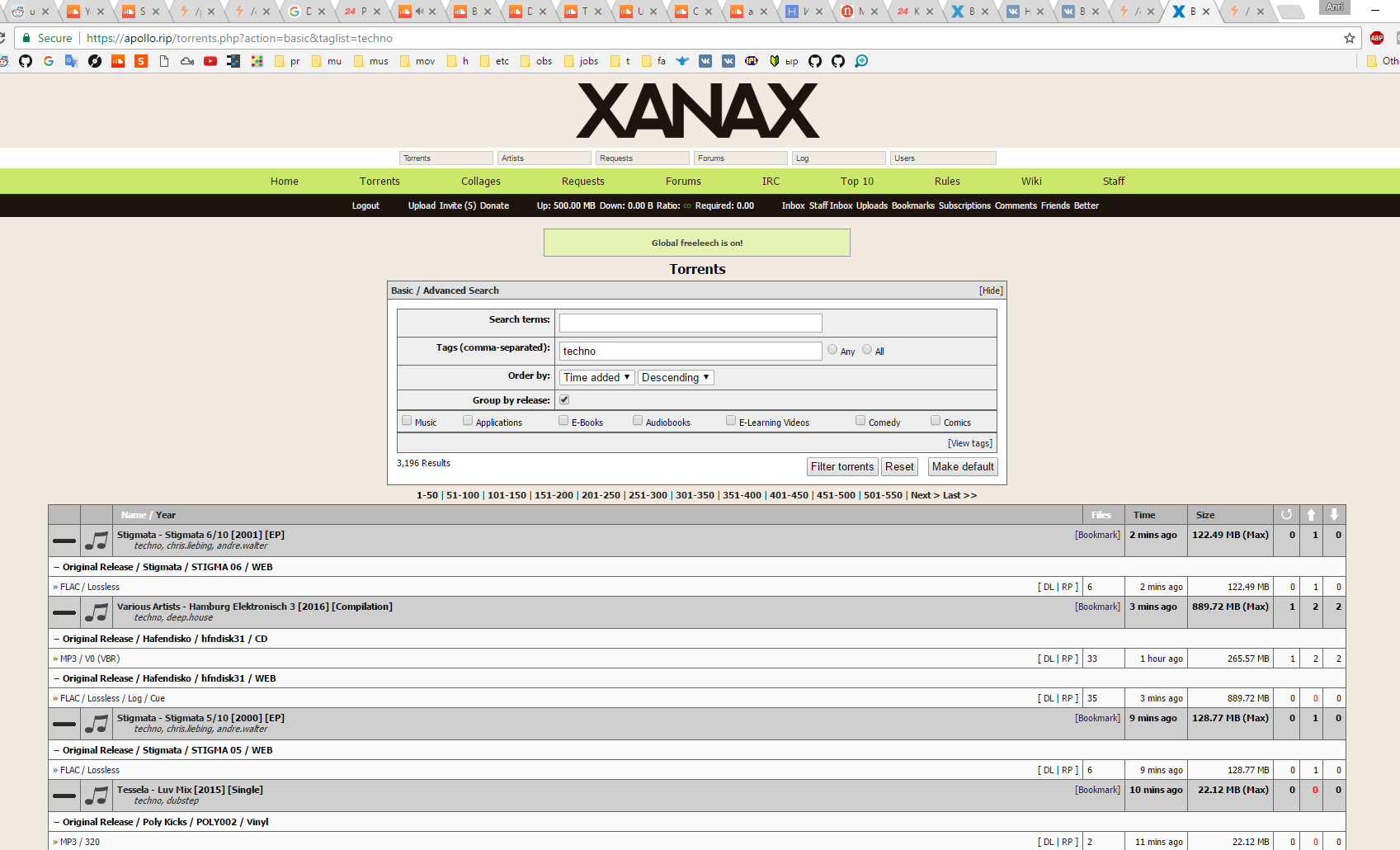
Task: Sort by the seeders up-arrow icon
Action: [x=1311, y=514]
